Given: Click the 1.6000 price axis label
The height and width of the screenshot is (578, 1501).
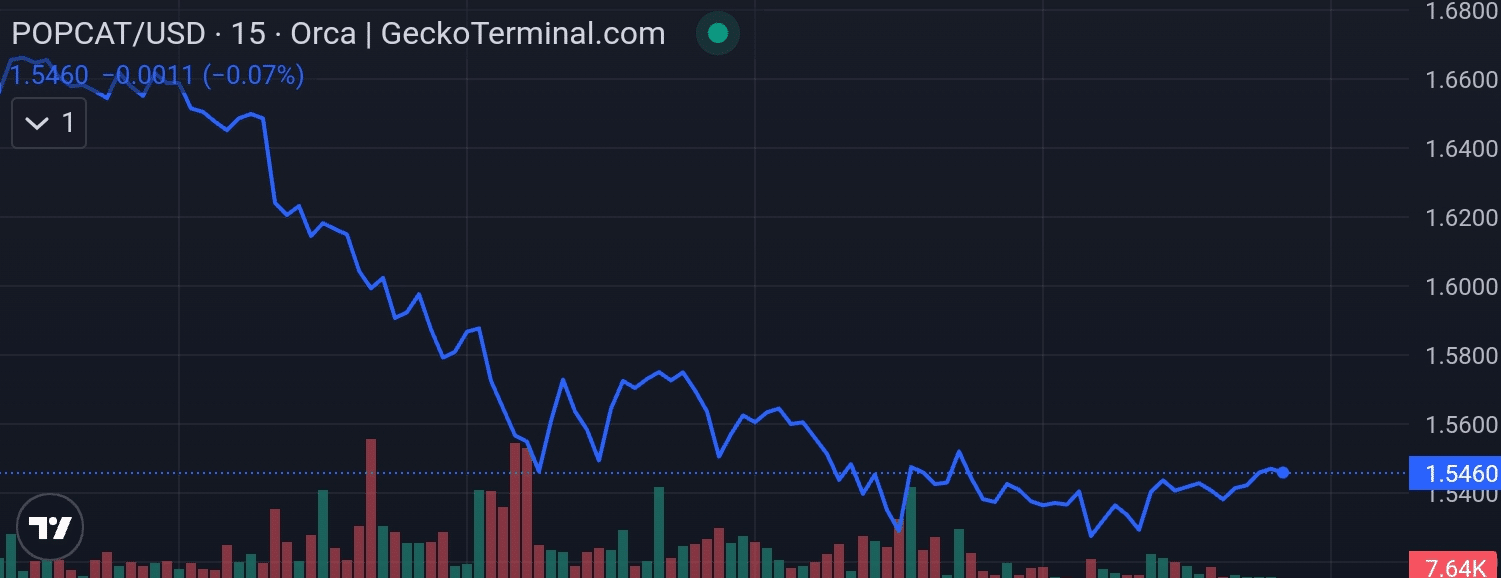Looking at the screenshot, I should [1460, 287].
